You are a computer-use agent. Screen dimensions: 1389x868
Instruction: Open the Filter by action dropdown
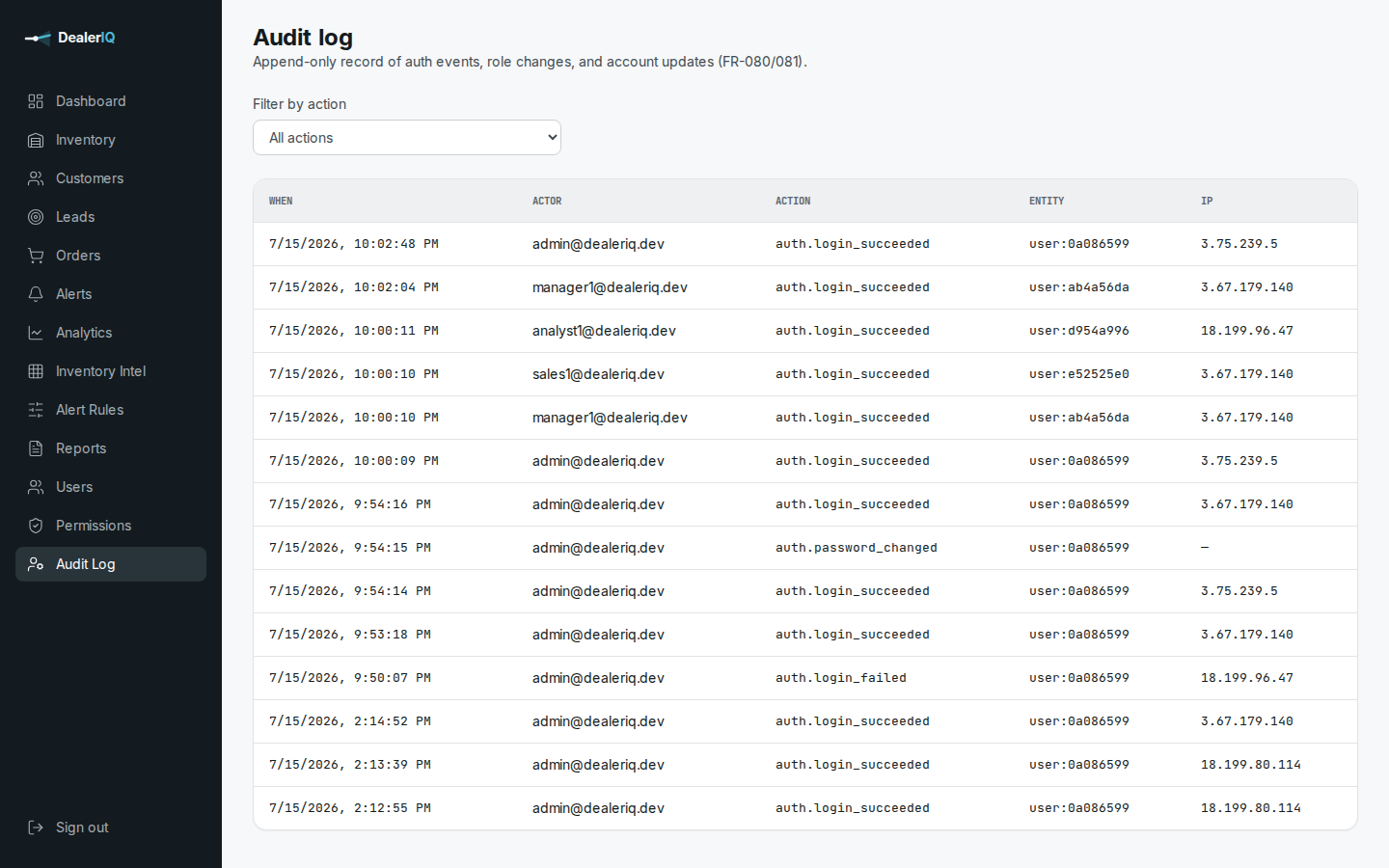407,138
